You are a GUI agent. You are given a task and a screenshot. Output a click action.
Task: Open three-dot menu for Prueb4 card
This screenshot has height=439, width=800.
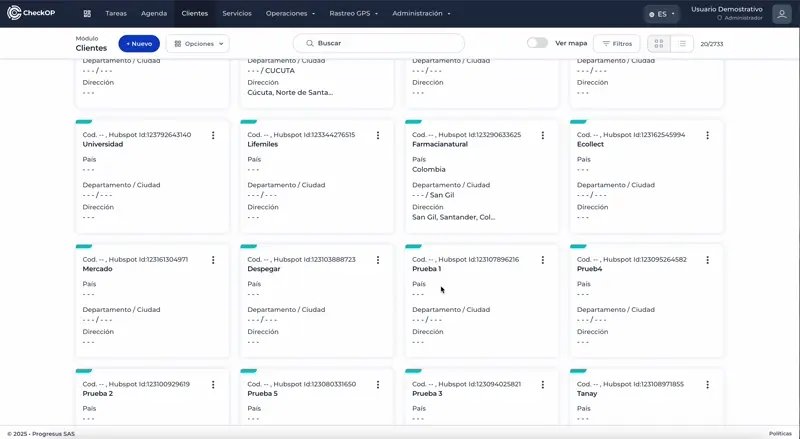[x=708, y=260]
